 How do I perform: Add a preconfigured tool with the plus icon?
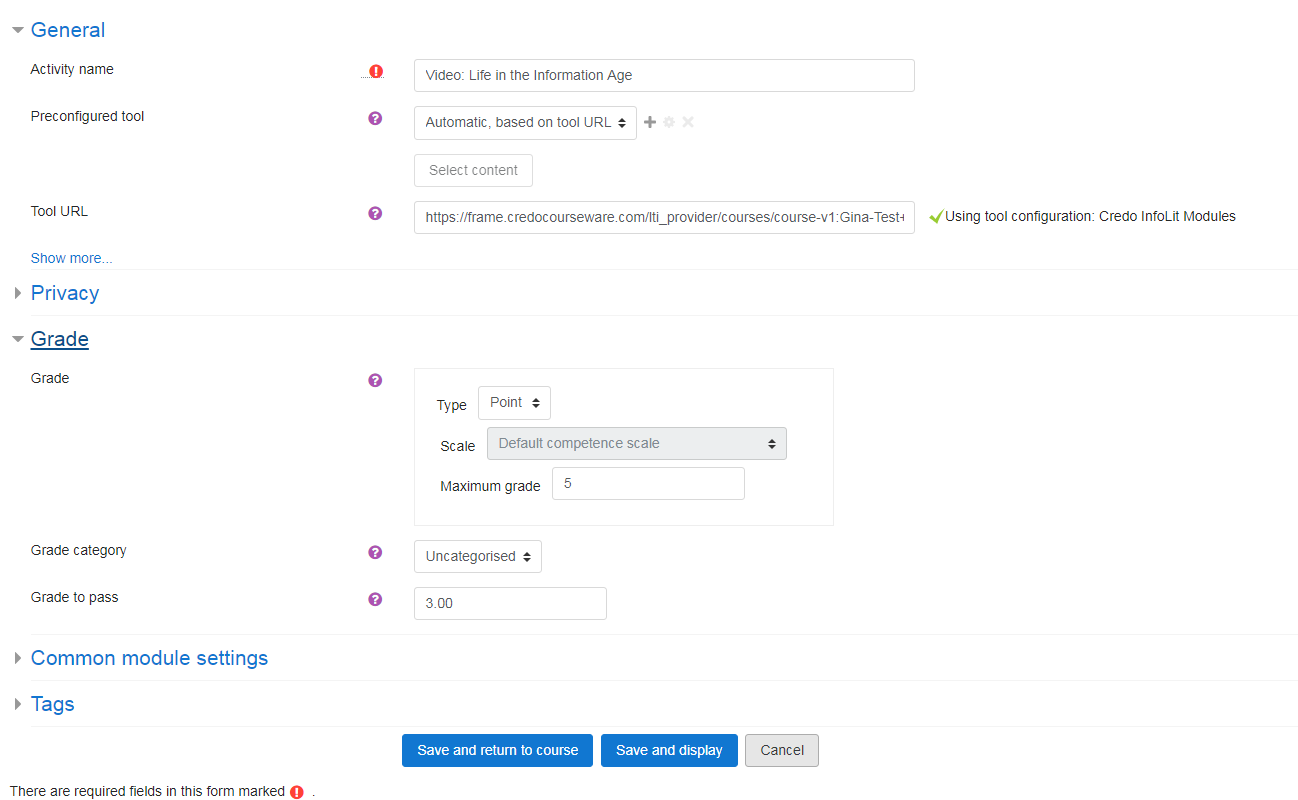650,122
